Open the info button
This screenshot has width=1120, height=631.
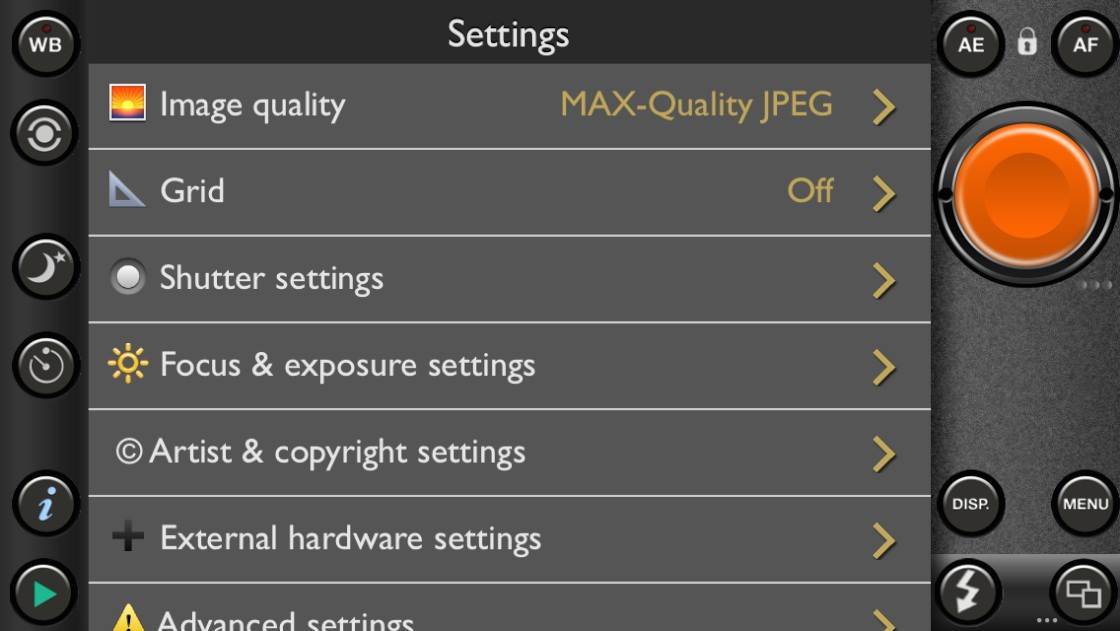pos(45,504)
